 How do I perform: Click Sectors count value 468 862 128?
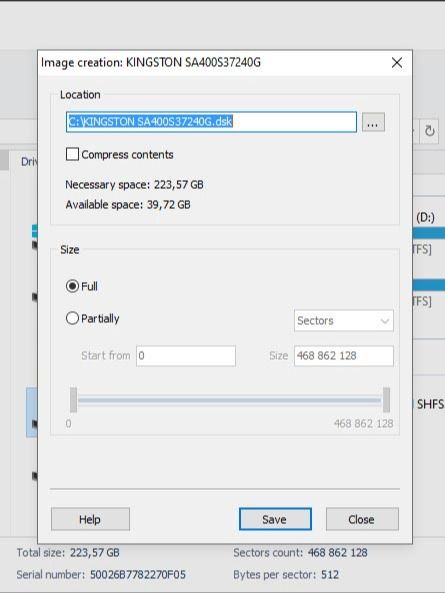click(337, 553)
